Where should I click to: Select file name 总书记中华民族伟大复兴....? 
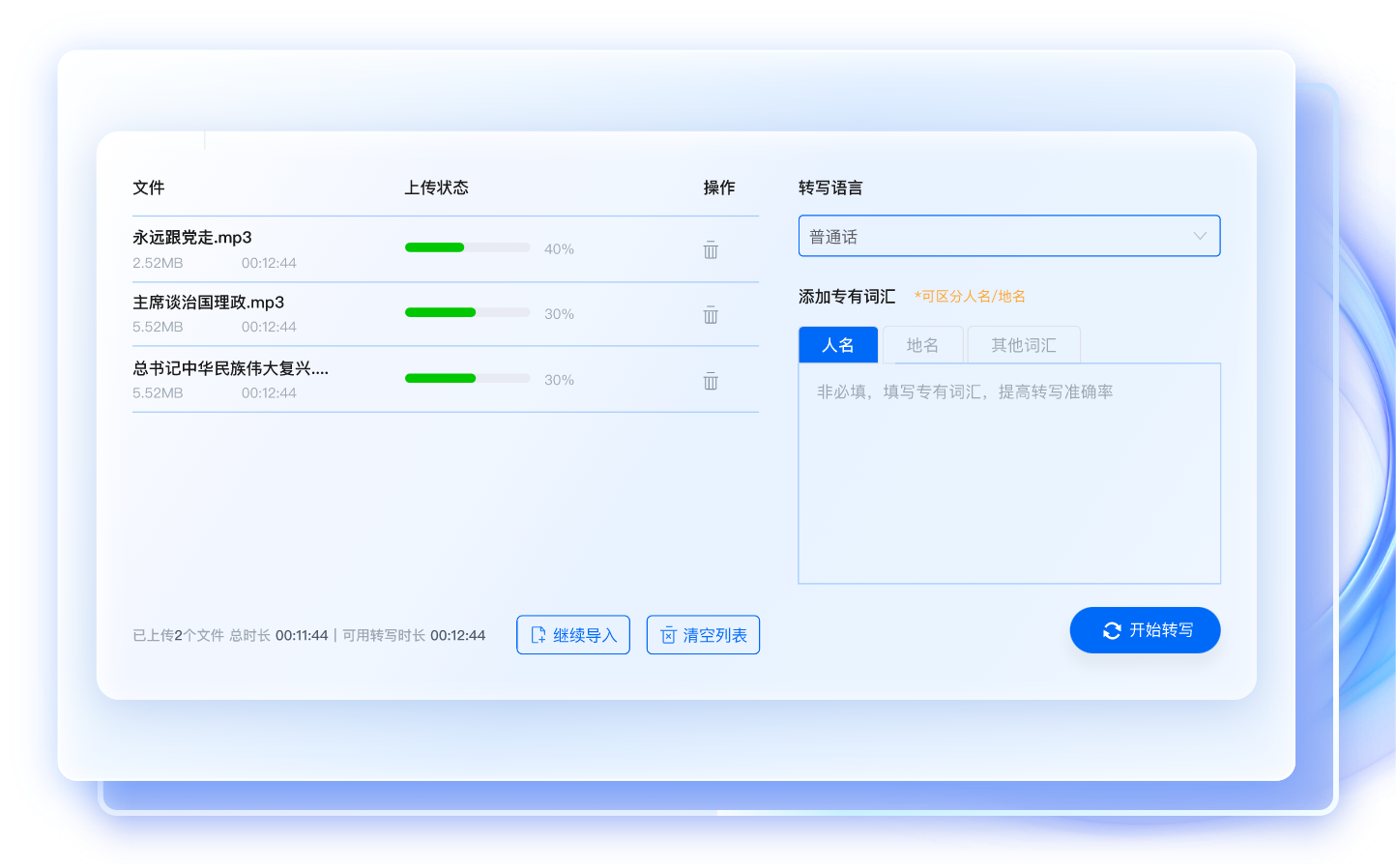(231, 368)
